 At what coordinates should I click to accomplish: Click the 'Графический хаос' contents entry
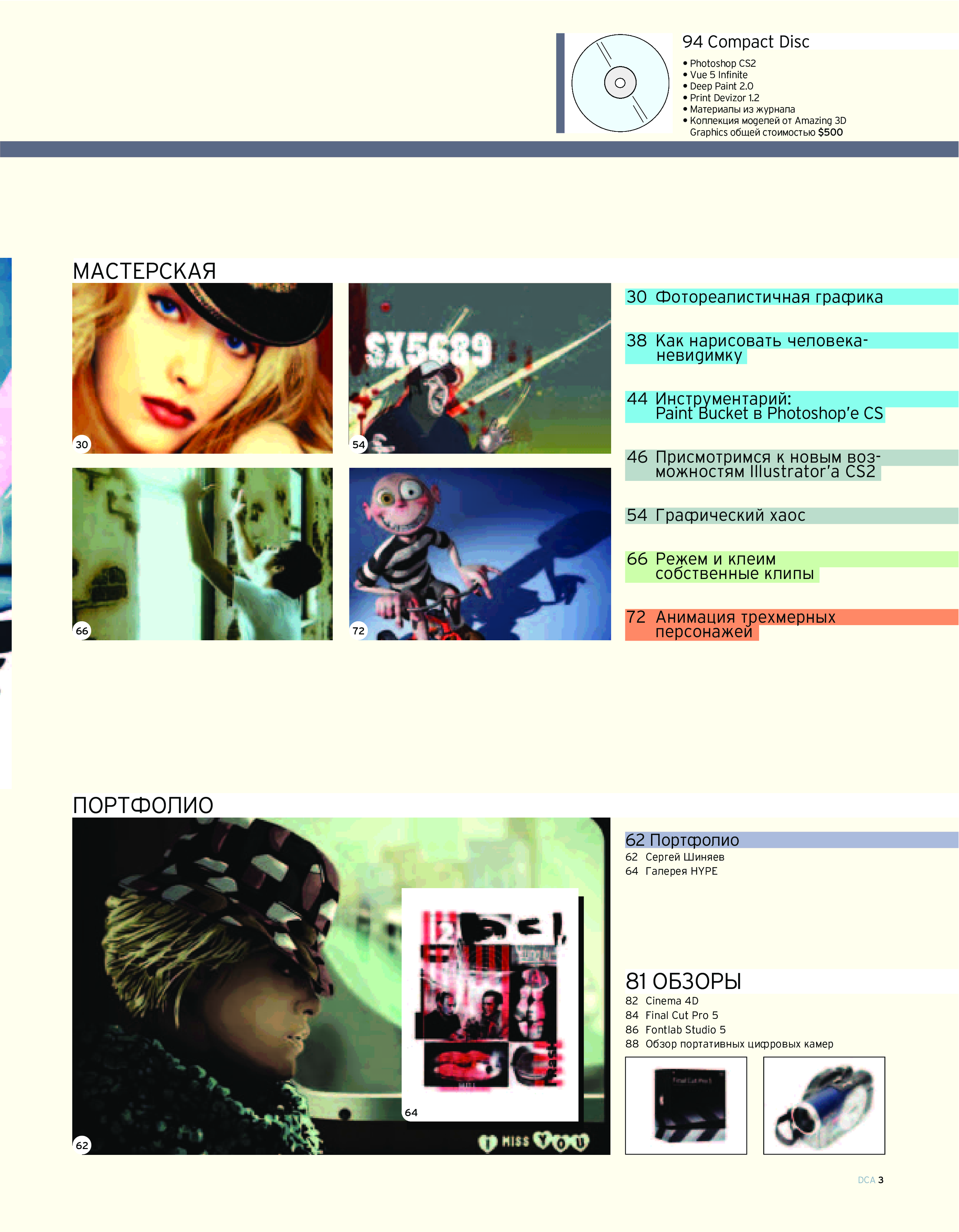[x=730, y=516]
